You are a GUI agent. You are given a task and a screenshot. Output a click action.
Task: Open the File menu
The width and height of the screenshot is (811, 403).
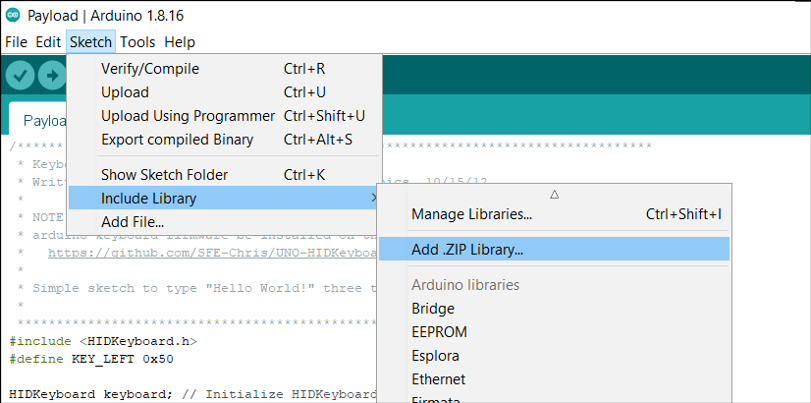[x=16, y=42]
